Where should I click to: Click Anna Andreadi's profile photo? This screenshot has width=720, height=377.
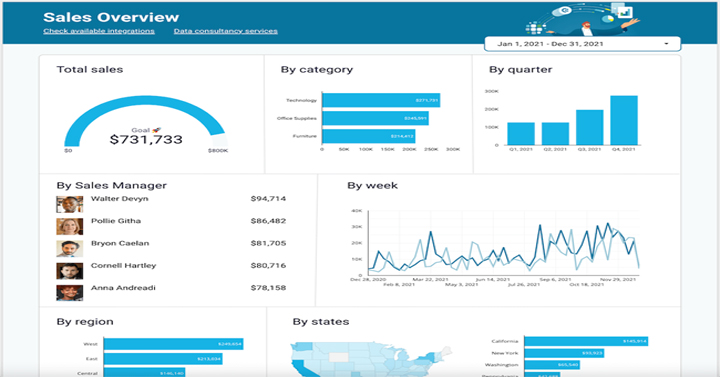tap(70, 293)
